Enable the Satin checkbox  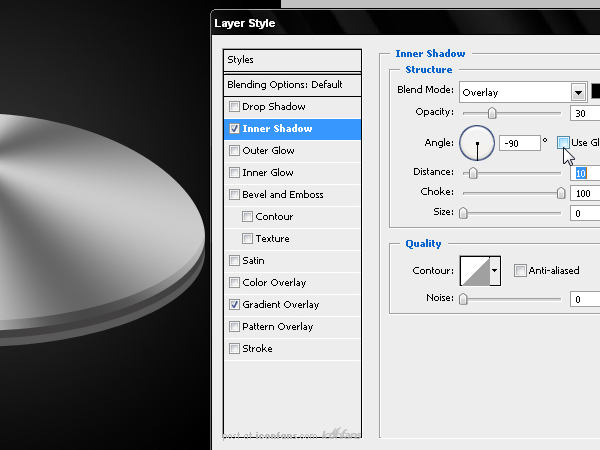[234, 261]
